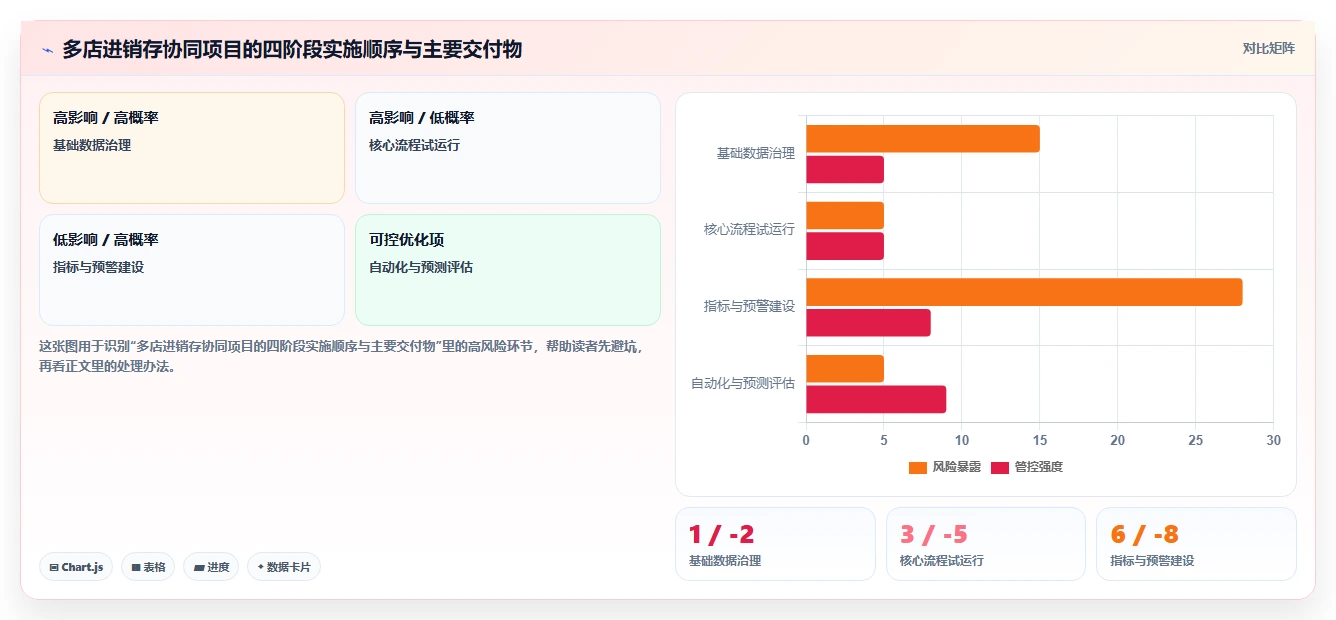Click the 指标与预警建设 chart axis label
Screen dimensions: 1336x620
click(x=749, y=307)
